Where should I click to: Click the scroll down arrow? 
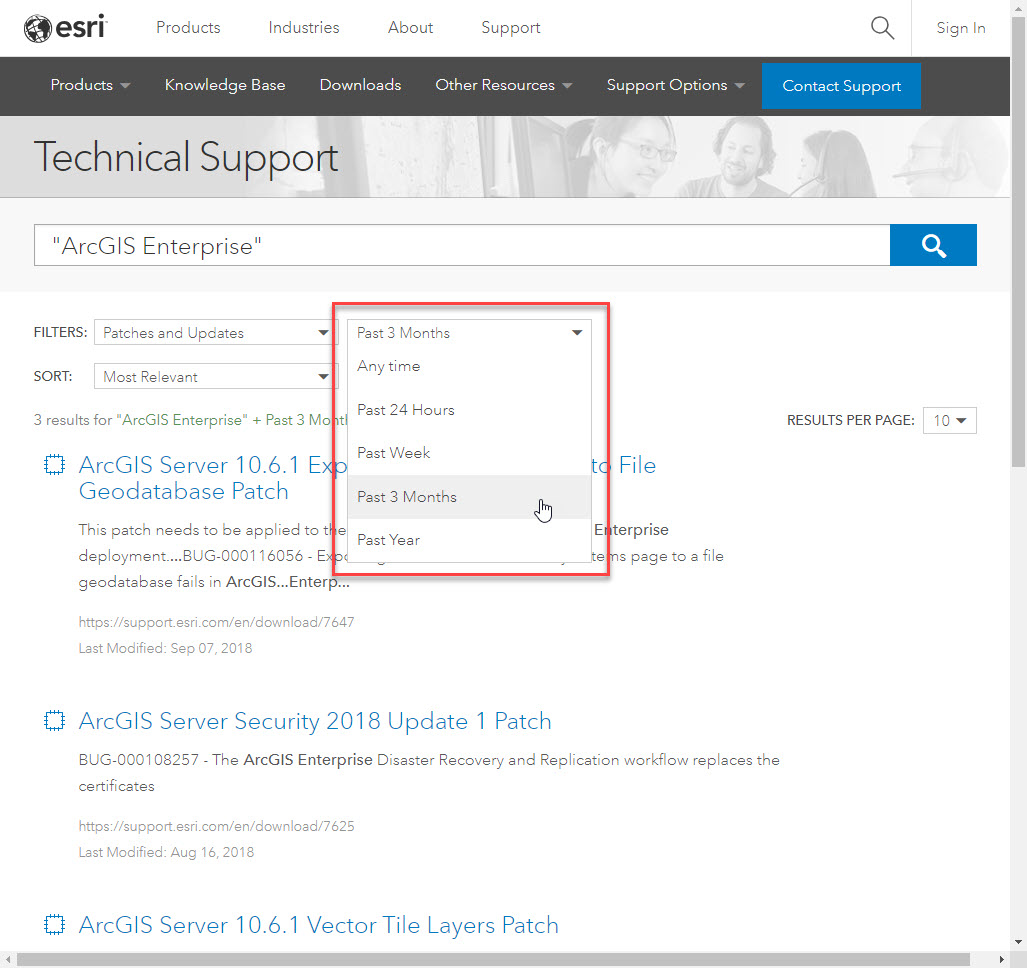pyautogui.click(x=1018, y=943)
